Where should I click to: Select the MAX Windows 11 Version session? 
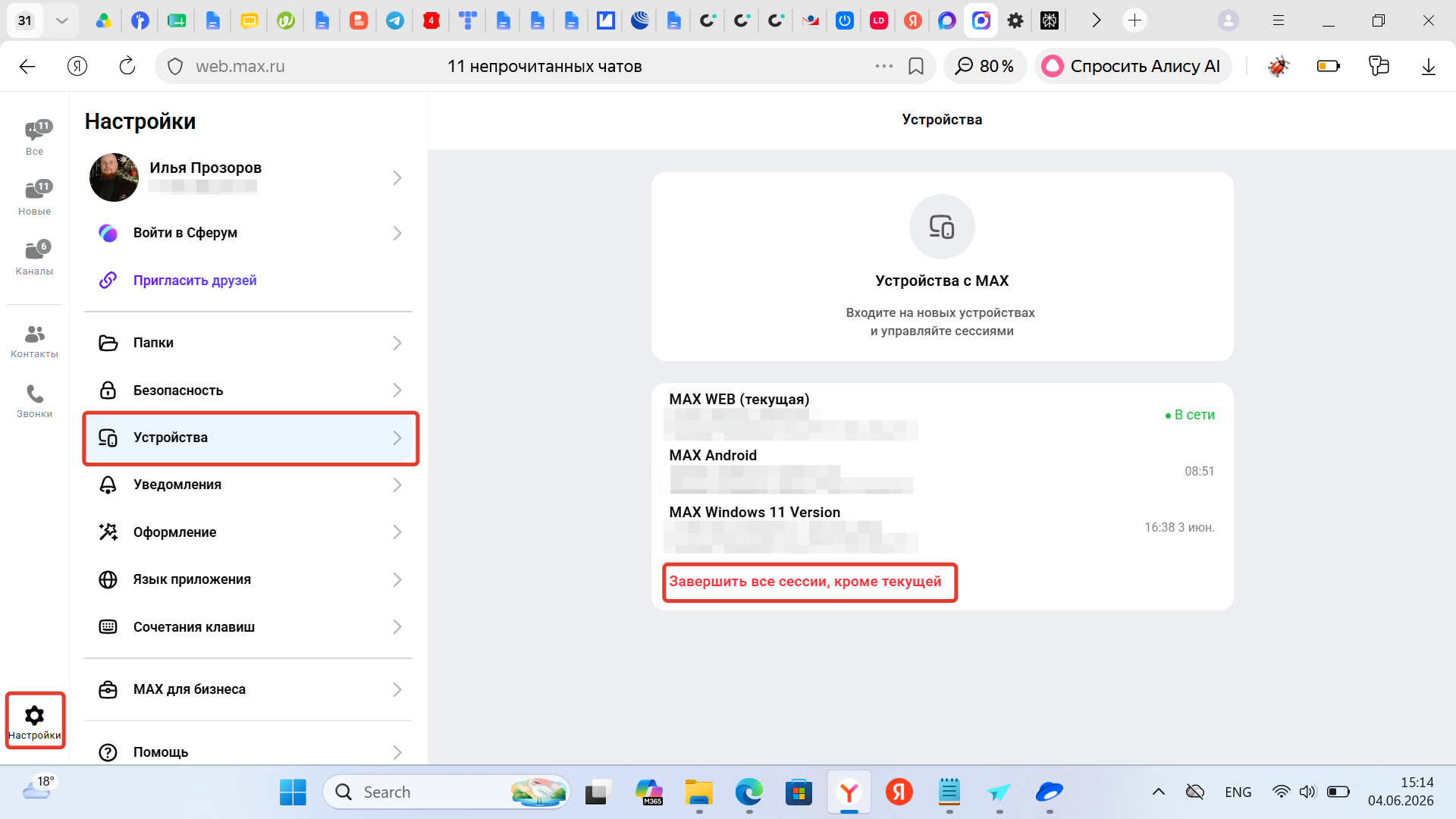point(942,527)
